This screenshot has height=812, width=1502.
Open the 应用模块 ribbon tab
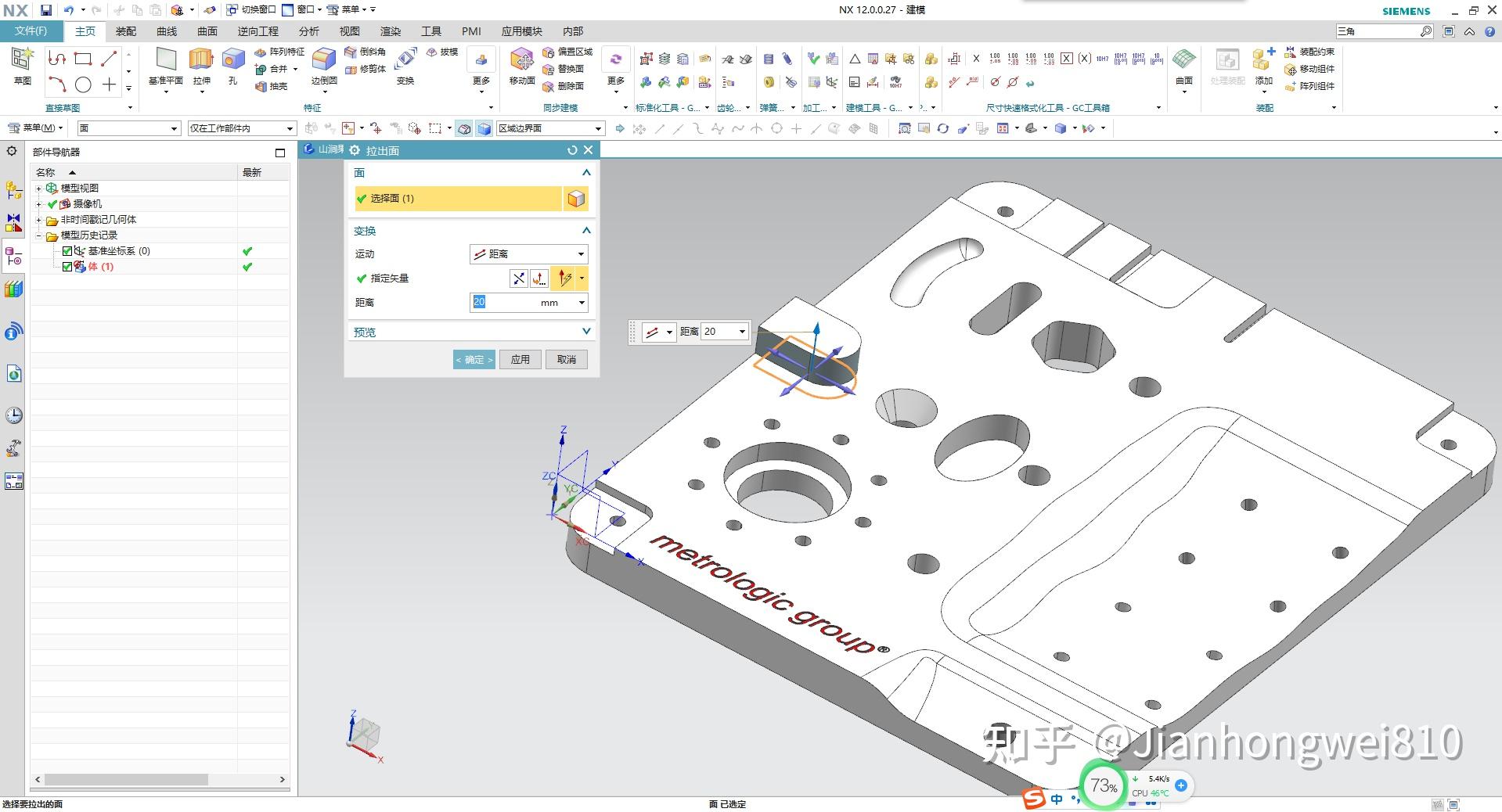(x=522, y=31)
